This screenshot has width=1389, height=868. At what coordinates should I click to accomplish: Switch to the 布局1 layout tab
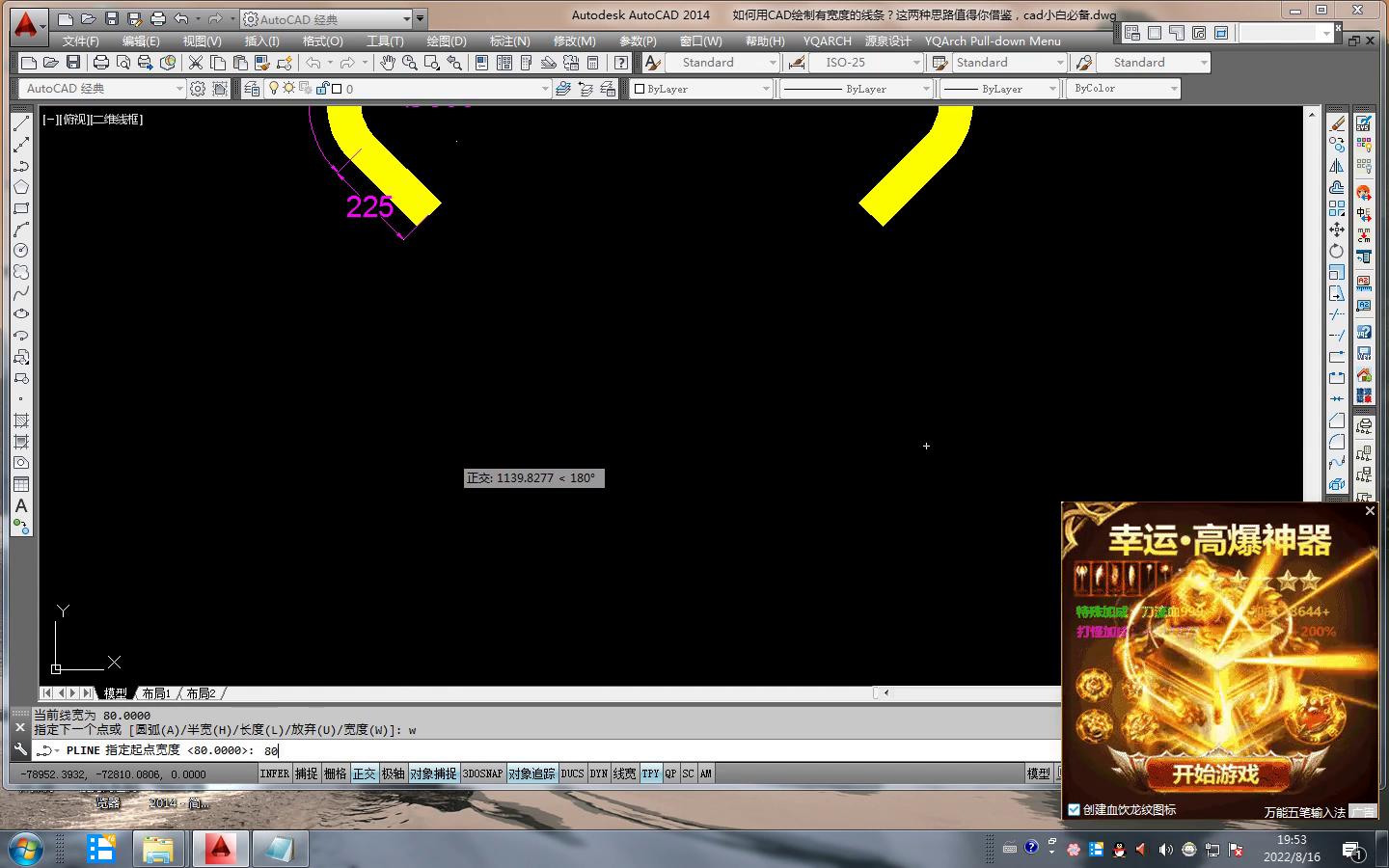tap(156, 693)
